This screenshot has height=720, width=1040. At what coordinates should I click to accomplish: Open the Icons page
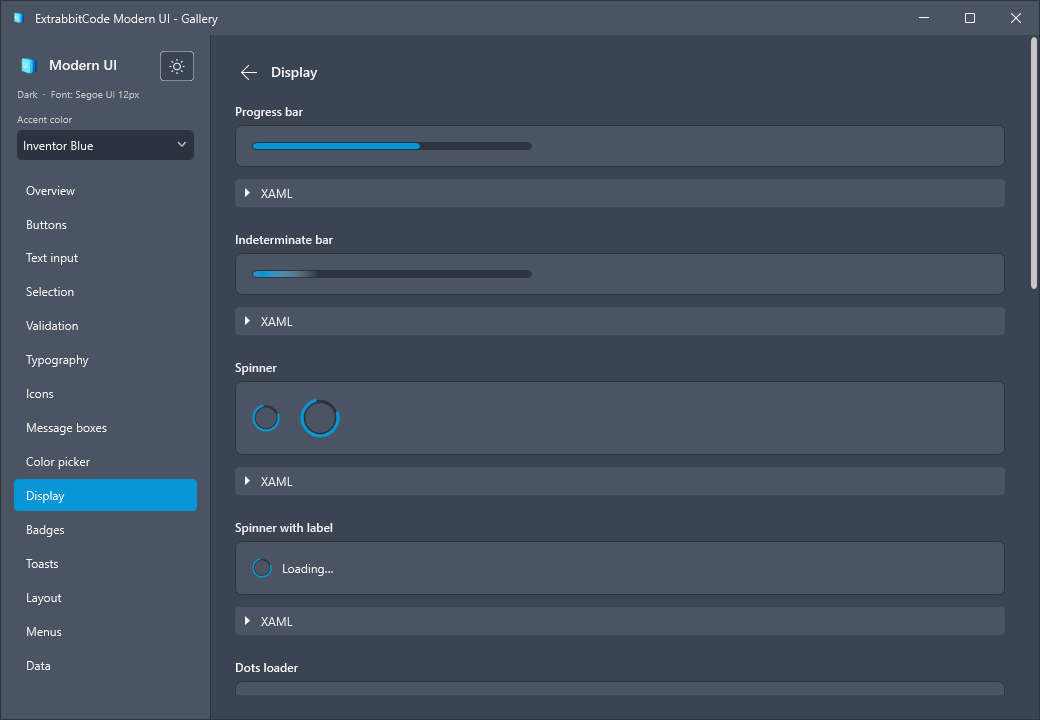[x=105, y=394]
